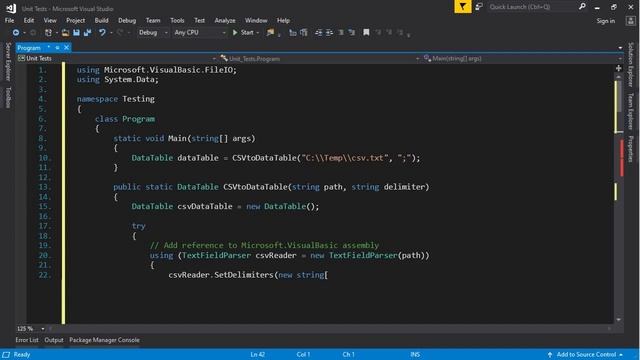
Task: Click the Open File folder icon
Action: click(x=65, y=33)
